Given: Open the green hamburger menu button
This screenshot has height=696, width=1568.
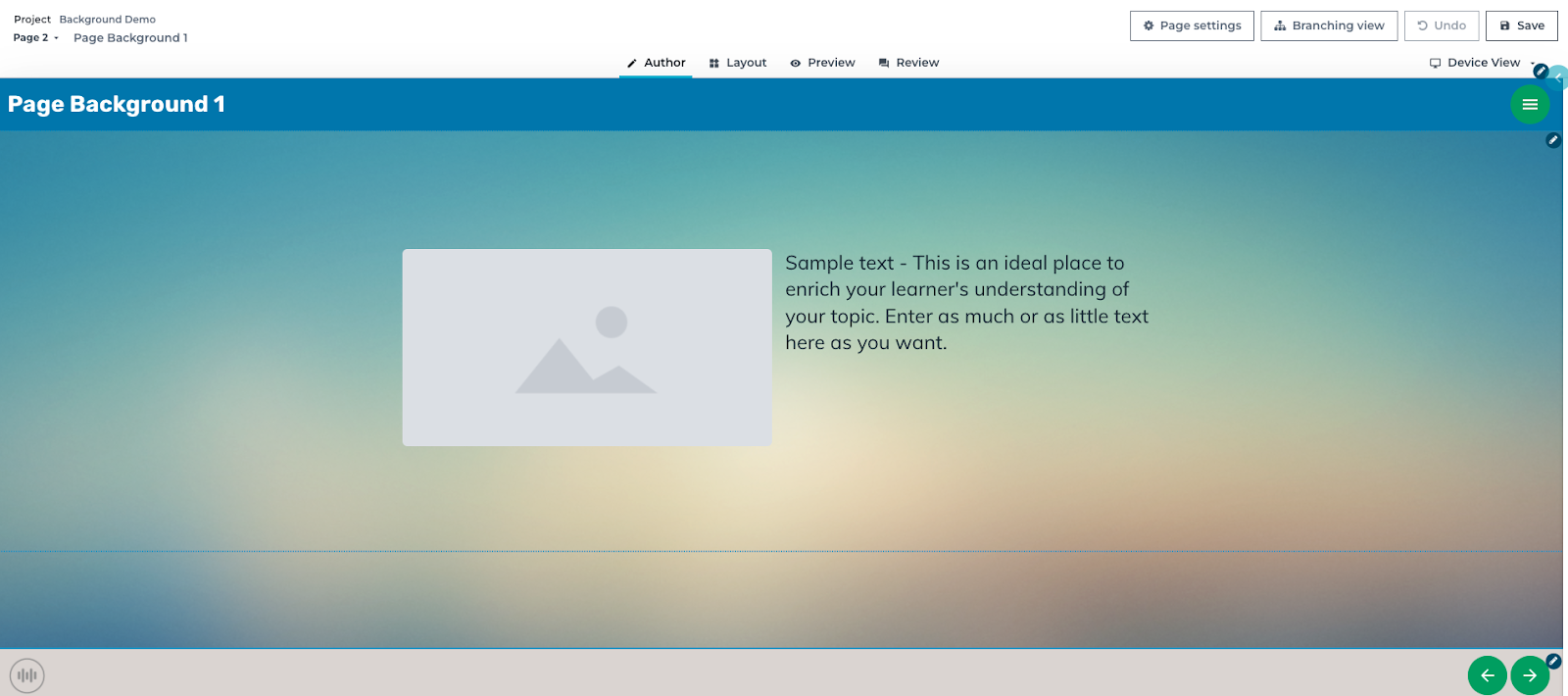Looking at the screenshot, I should click(1530, 104).
